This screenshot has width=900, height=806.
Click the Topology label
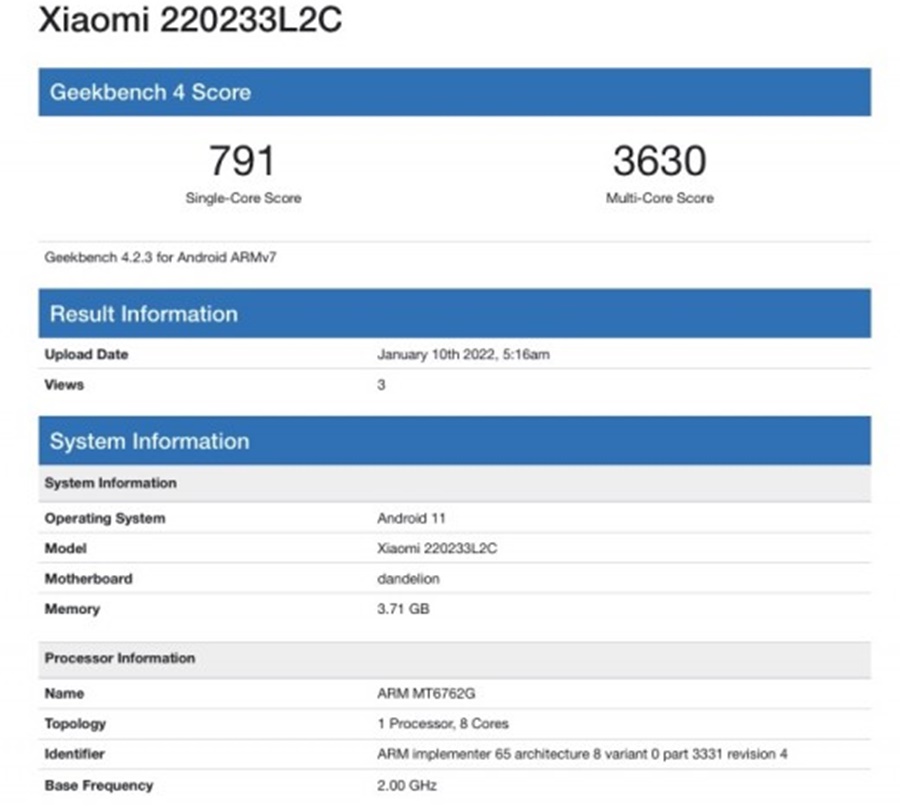click(75, 724)
